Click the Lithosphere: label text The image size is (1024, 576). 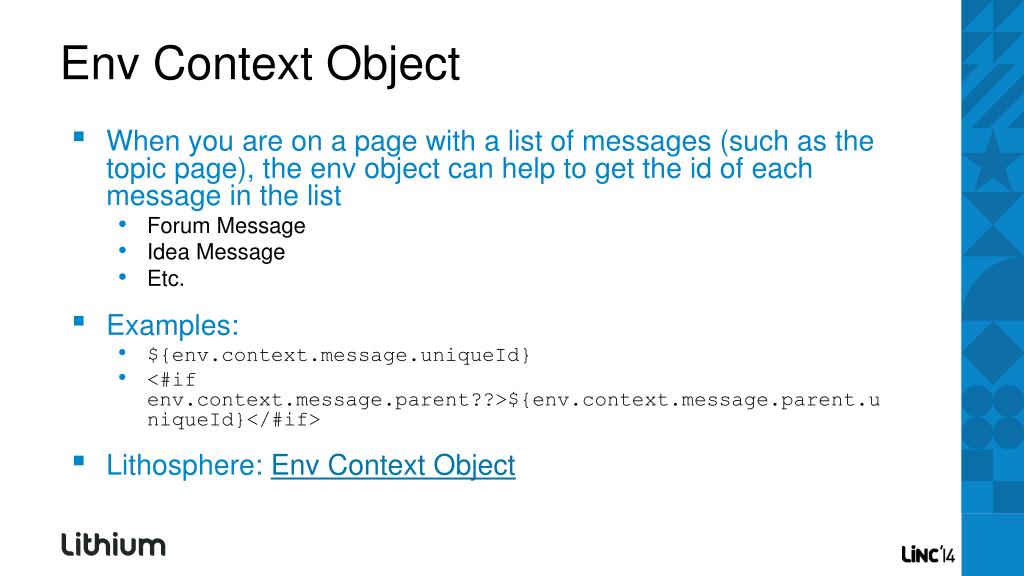point(185,466)
